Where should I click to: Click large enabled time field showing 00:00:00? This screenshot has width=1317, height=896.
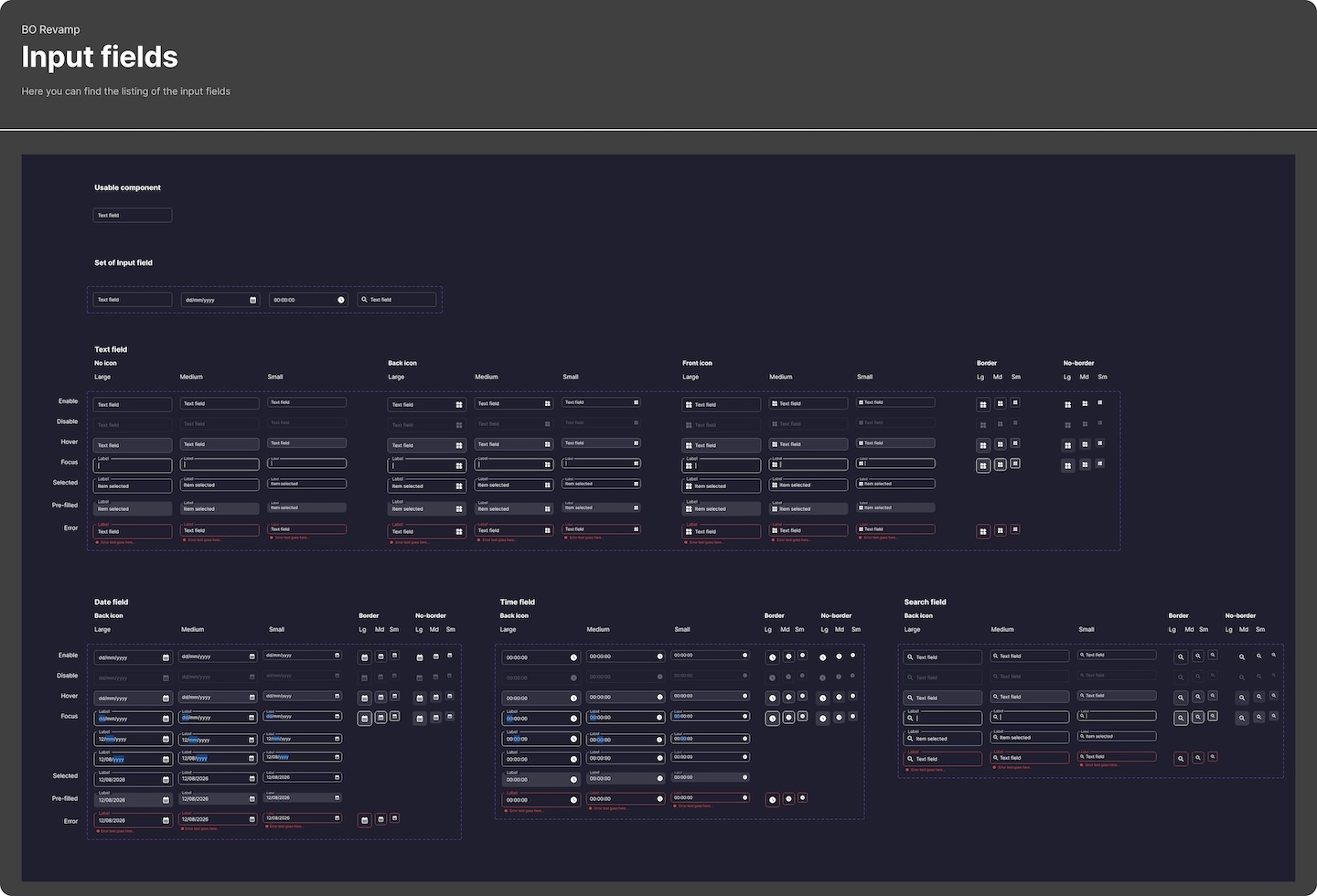pyautogui.click(x=541, y=657)
